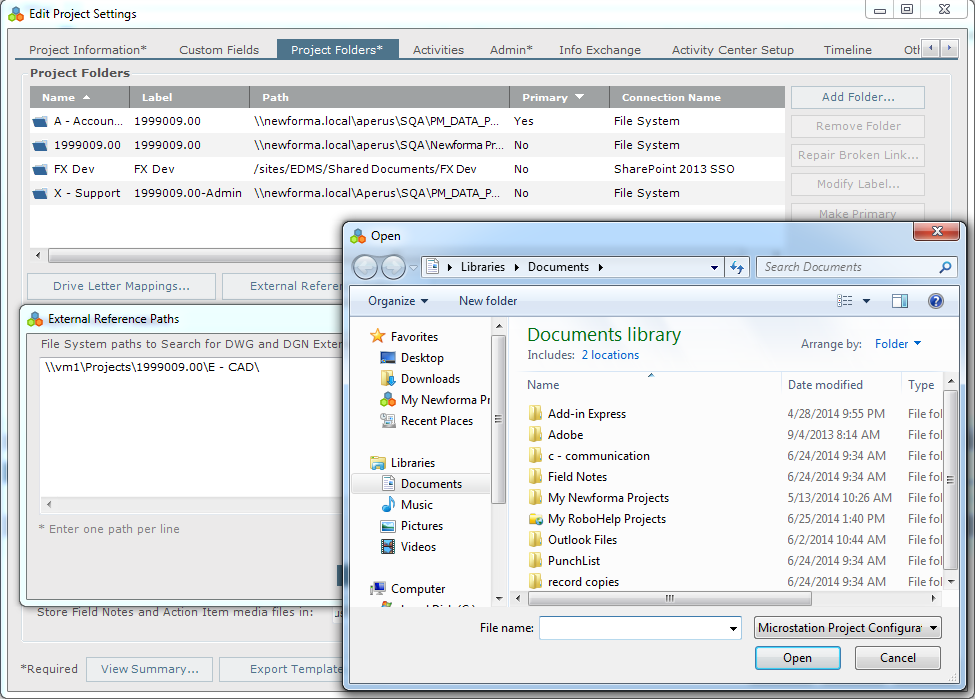This screenshot has height=699, width=975.
Task: Click the Videos library icon
Action: coord(387,547)
